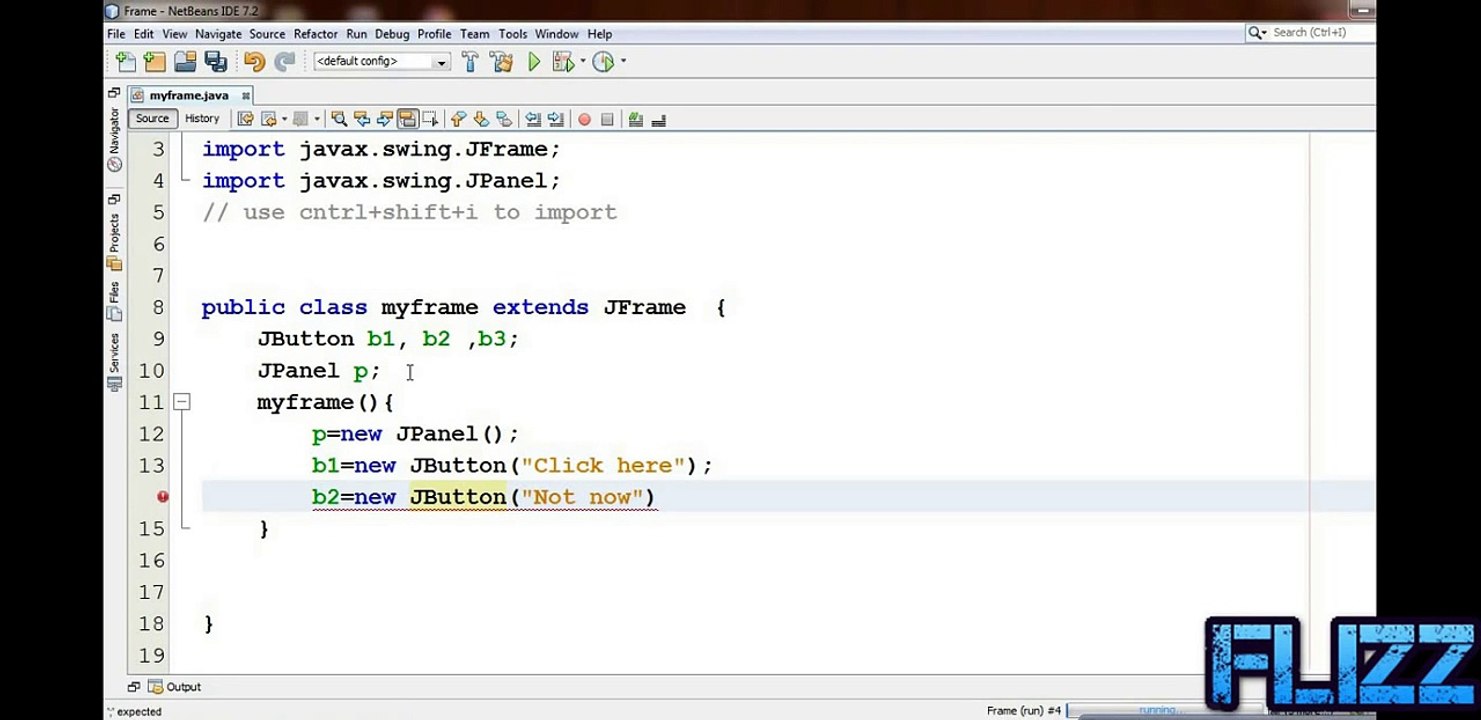Click the Back navigation editor icon
Screen dimensions: 1481x720
[268, 119]
